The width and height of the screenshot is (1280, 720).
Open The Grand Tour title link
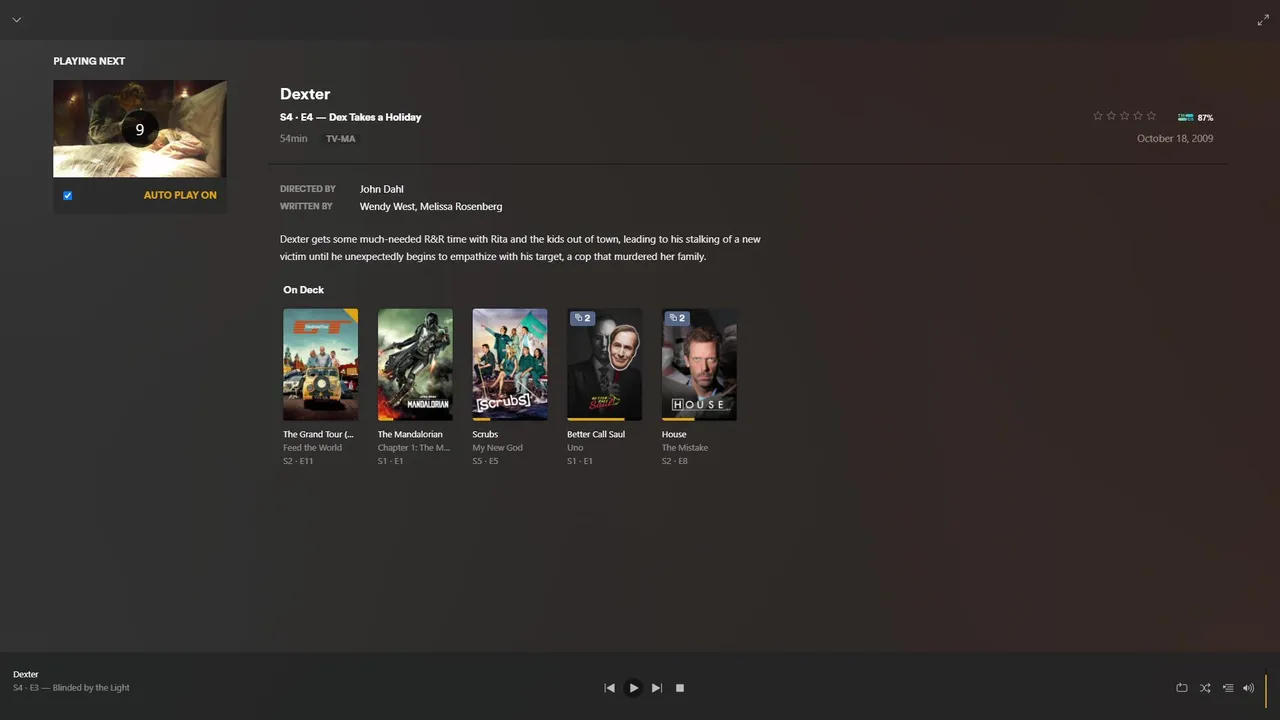[x=318, y=435]
